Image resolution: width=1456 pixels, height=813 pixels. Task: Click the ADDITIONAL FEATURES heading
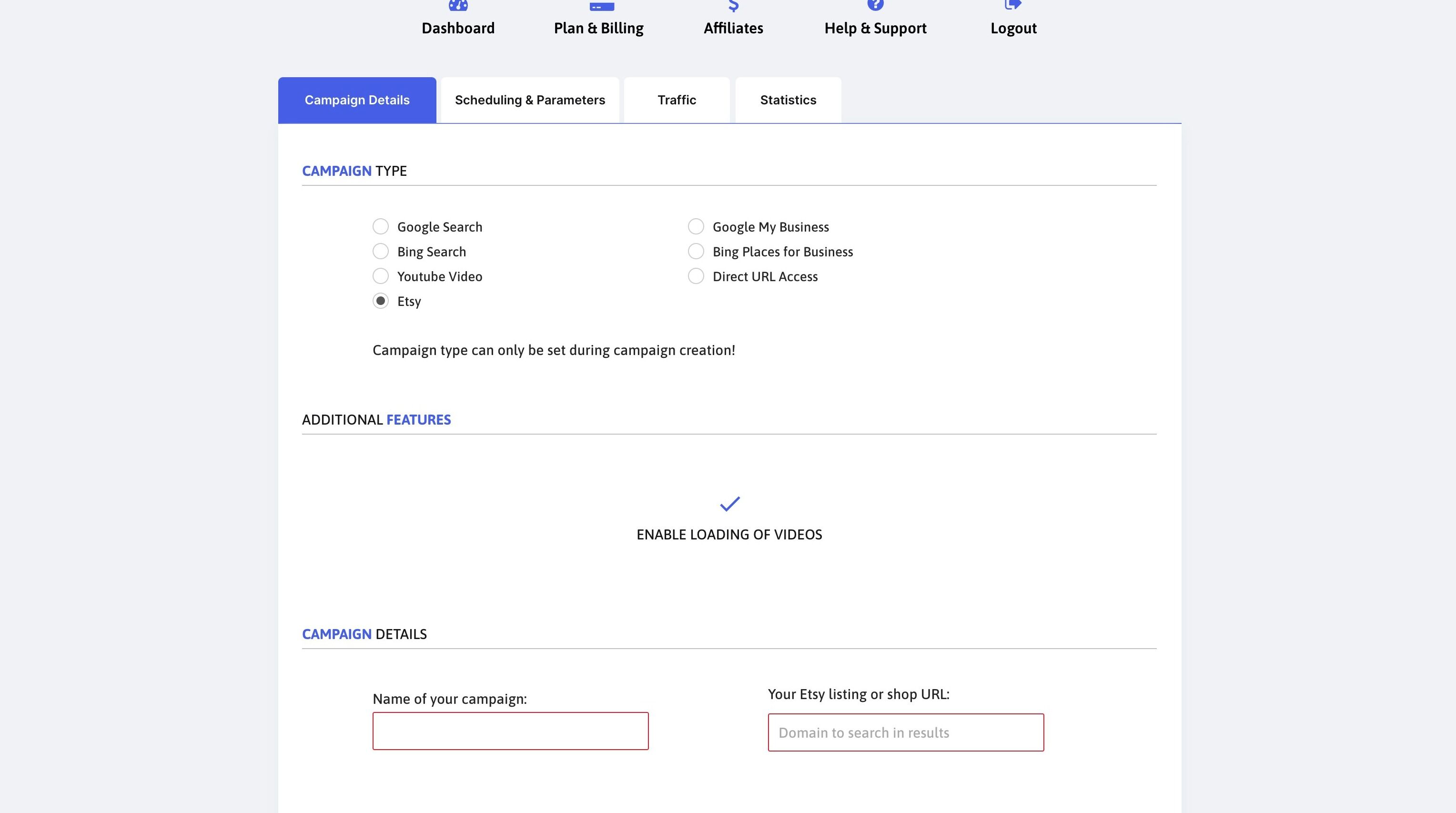click(x=376, y=419)
